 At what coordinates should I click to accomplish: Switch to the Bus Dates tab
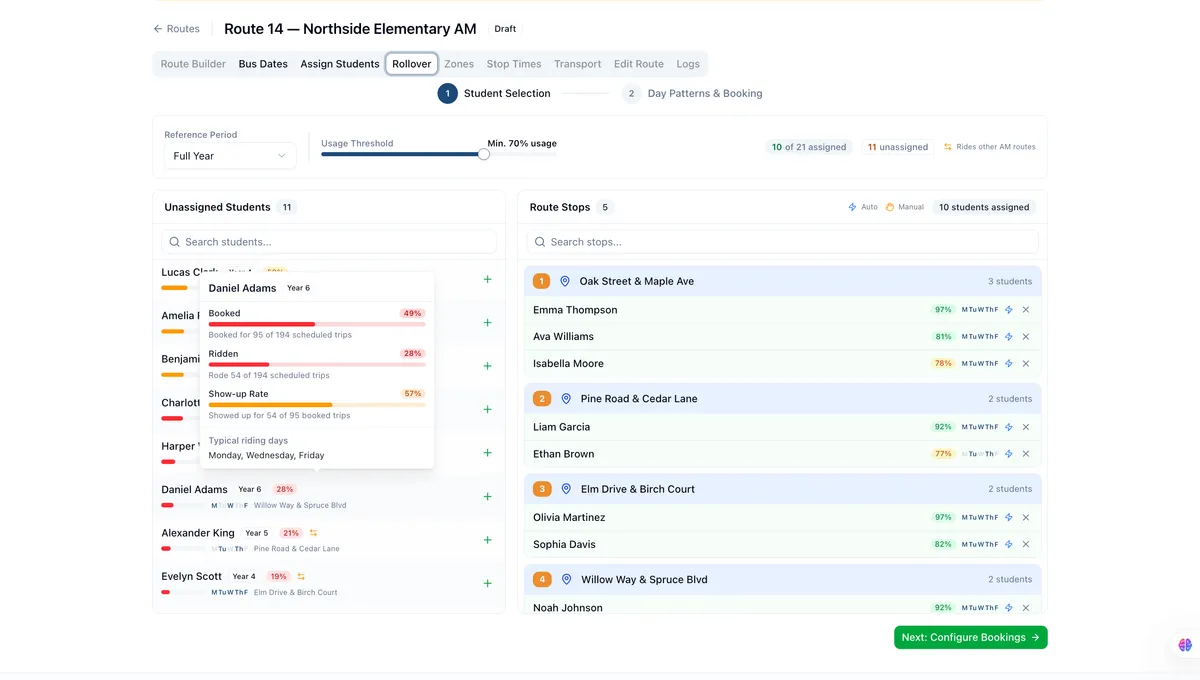tap(263, 64)
